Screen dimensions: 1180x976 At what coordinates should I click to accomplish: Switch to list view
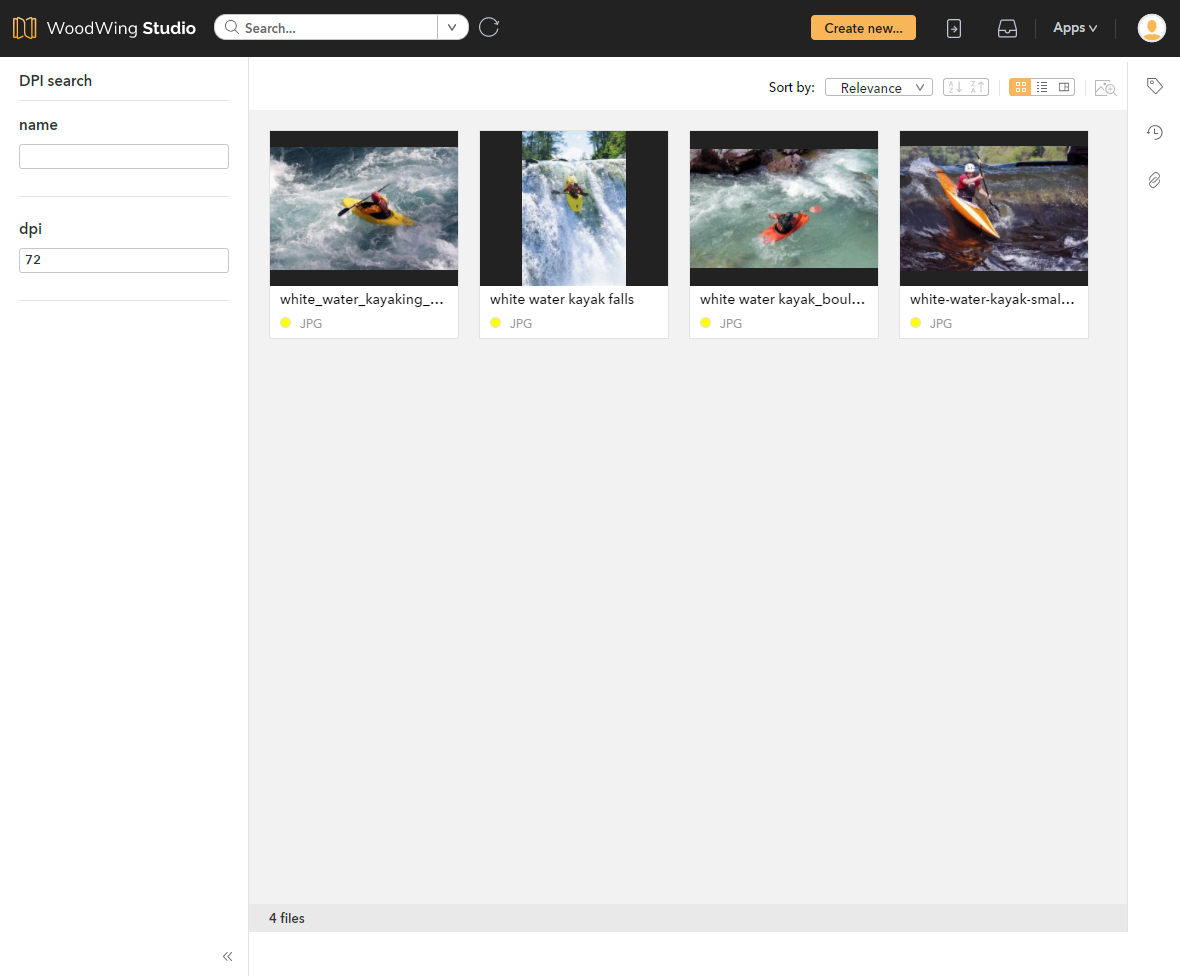[1042, 87]
